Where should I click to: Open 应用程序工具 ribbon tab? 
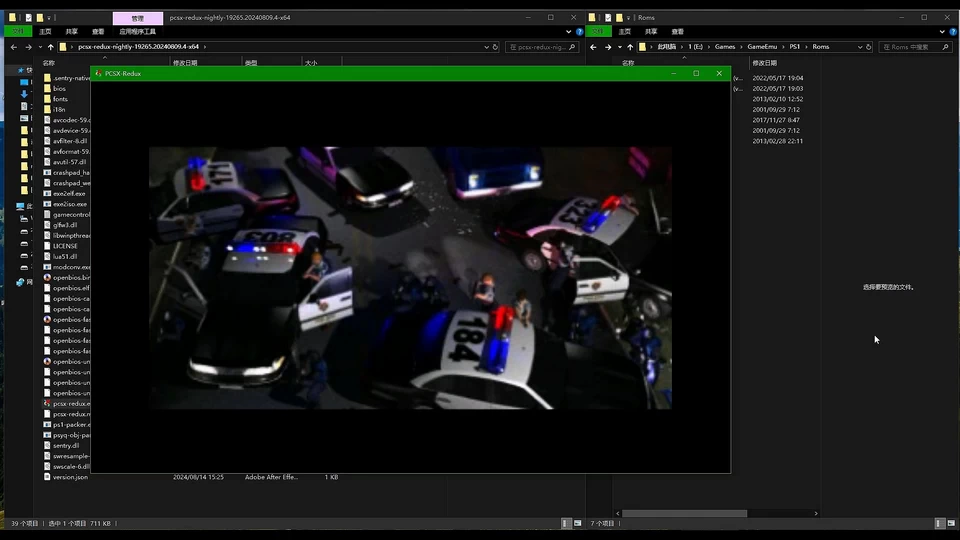pos(137,31)
